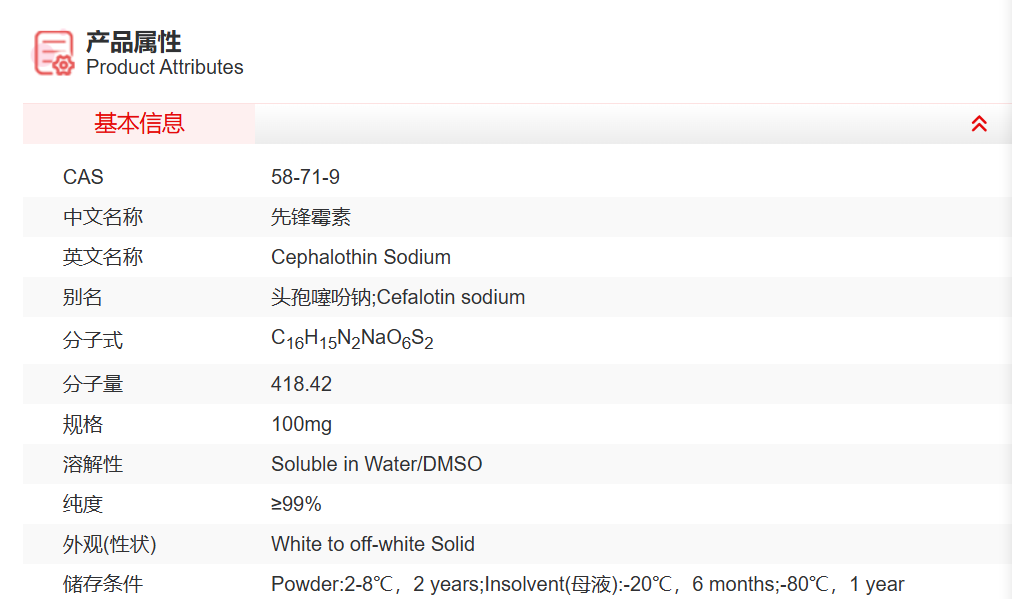Click the 分子式 row label
The image size is (1012, 599).
pos(93,341)
